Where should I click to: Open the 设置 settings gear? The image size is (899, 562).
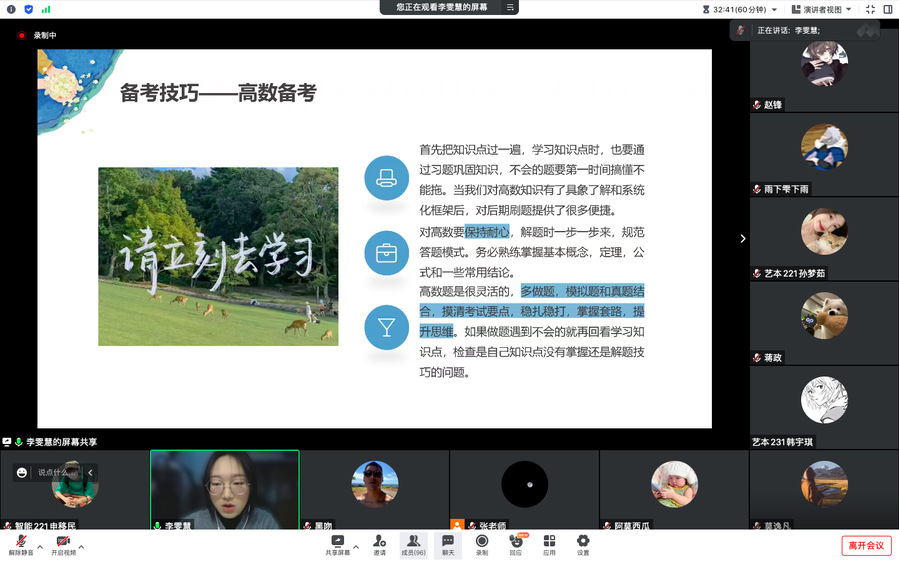tap(583, 541)
